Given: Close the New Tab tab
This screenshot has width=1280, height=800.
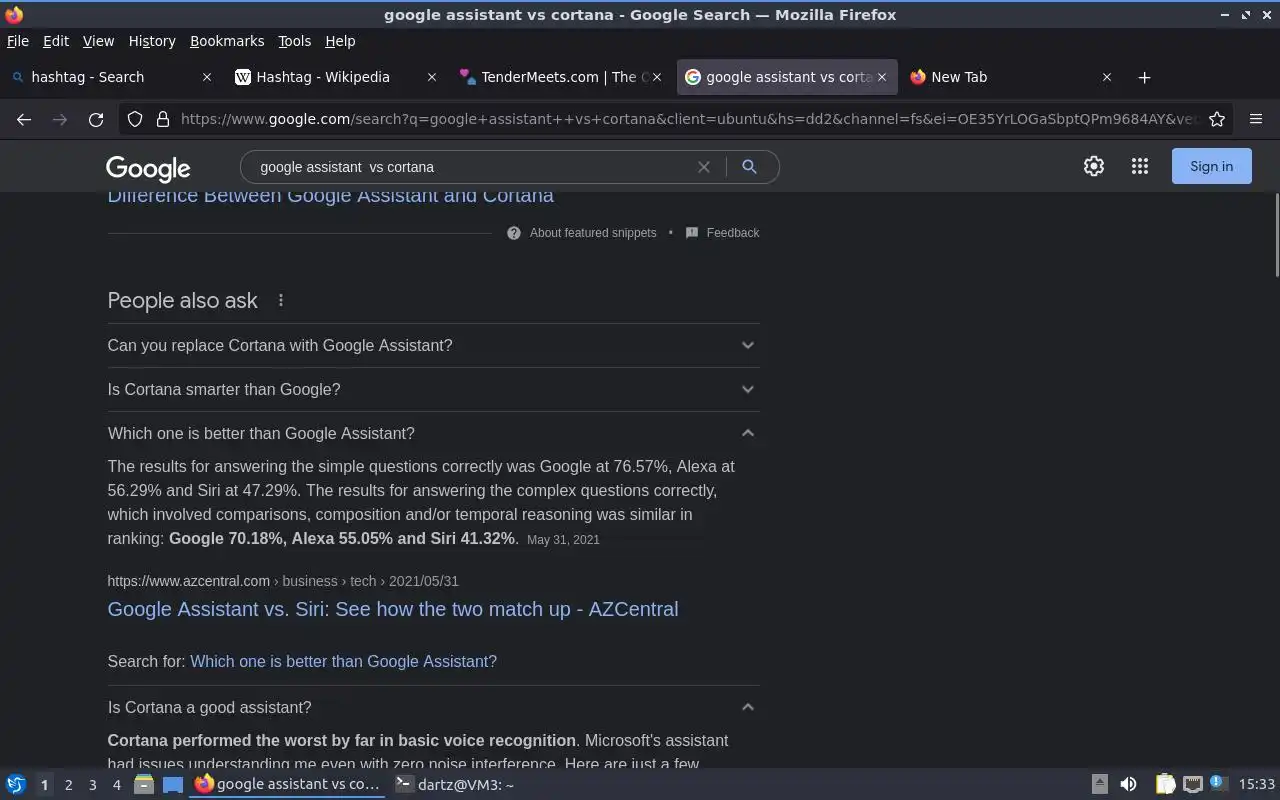Looking at the screenshot, I should point(1107,77).
